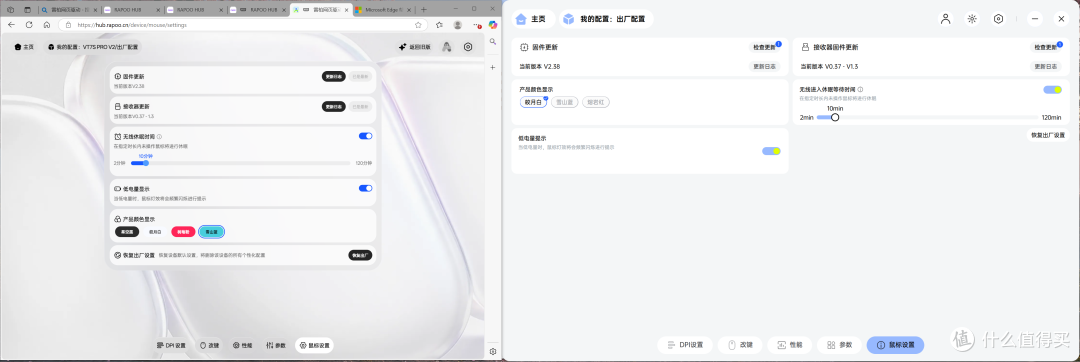Select 皎月白 color option in desktop app
This screenshot has width=1080, height=362.
pos(534,102)
